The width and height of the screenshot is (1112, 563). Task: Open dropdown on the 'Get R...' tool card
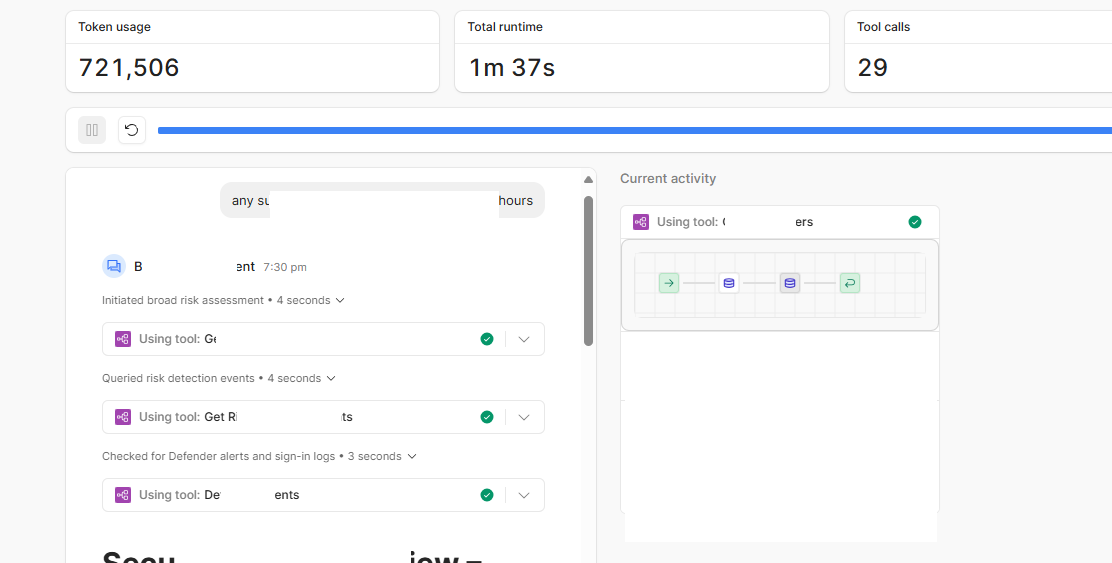click(x=524, y=417)
